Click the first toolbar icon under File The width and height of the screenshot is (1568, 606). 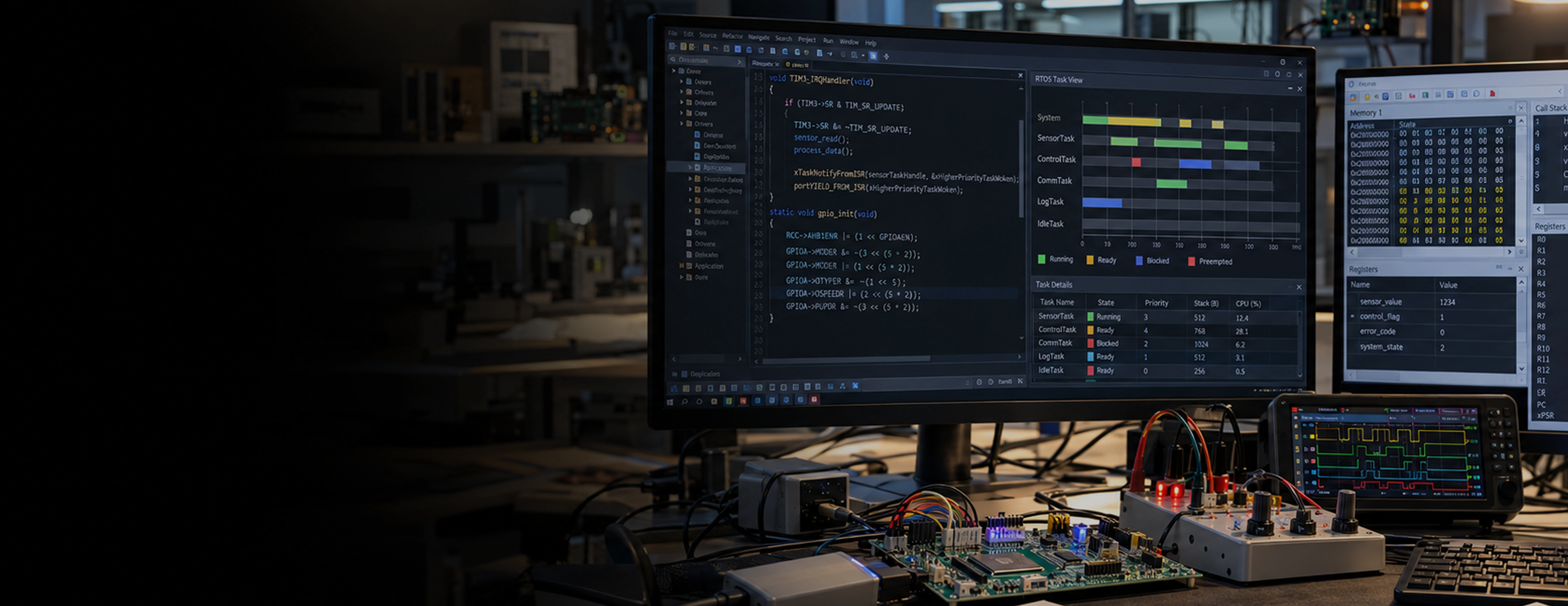[x=672, y=46]
